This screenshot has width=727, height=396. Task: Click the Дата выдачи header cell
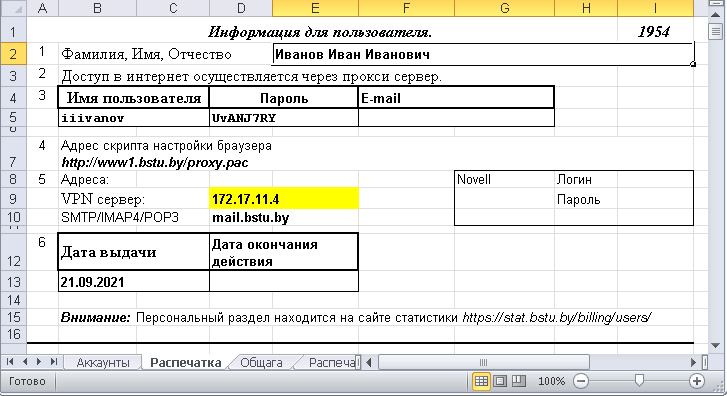tap(134, 252)
